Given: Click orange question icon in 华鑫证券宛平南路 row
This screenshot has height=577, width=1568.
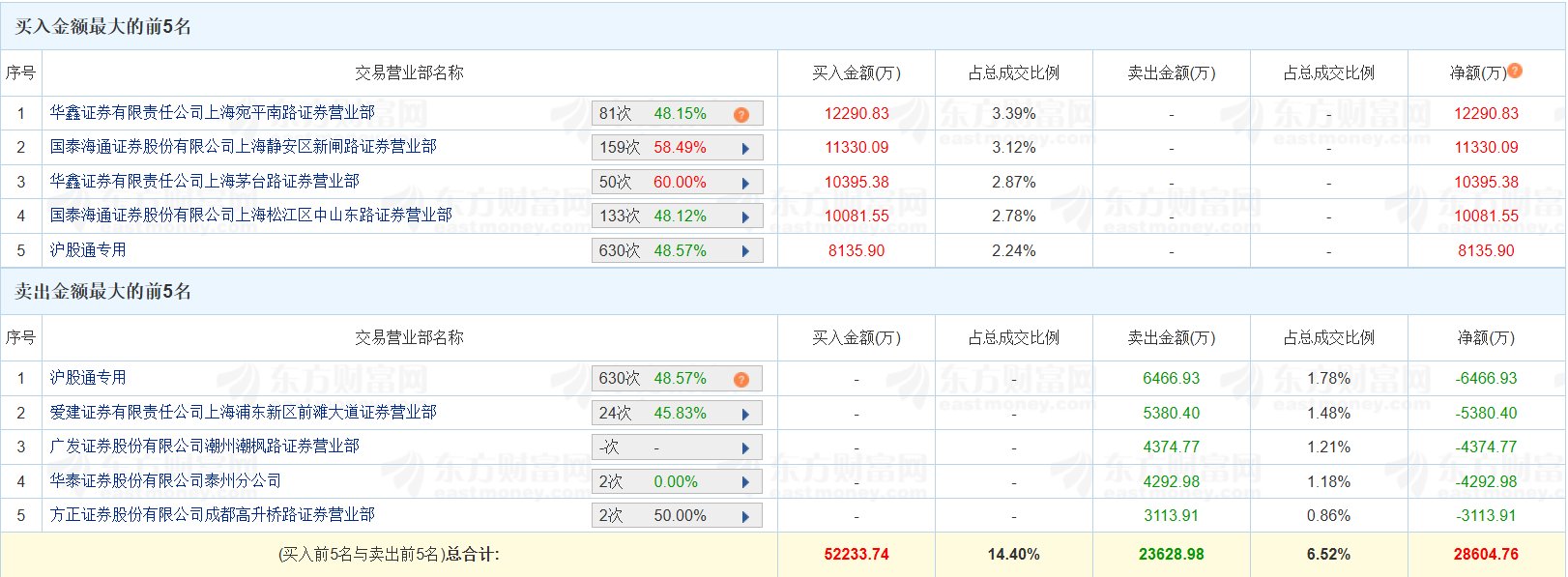Looking at the screenshot, I should pyautogui.click(x=741, y=115).
